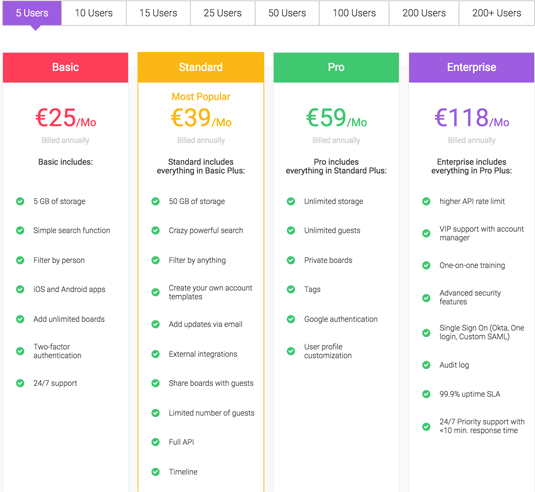Click the checkmark beside Timeline feature
This screenshot has width=535, height=492.
(x=156, y=472)
